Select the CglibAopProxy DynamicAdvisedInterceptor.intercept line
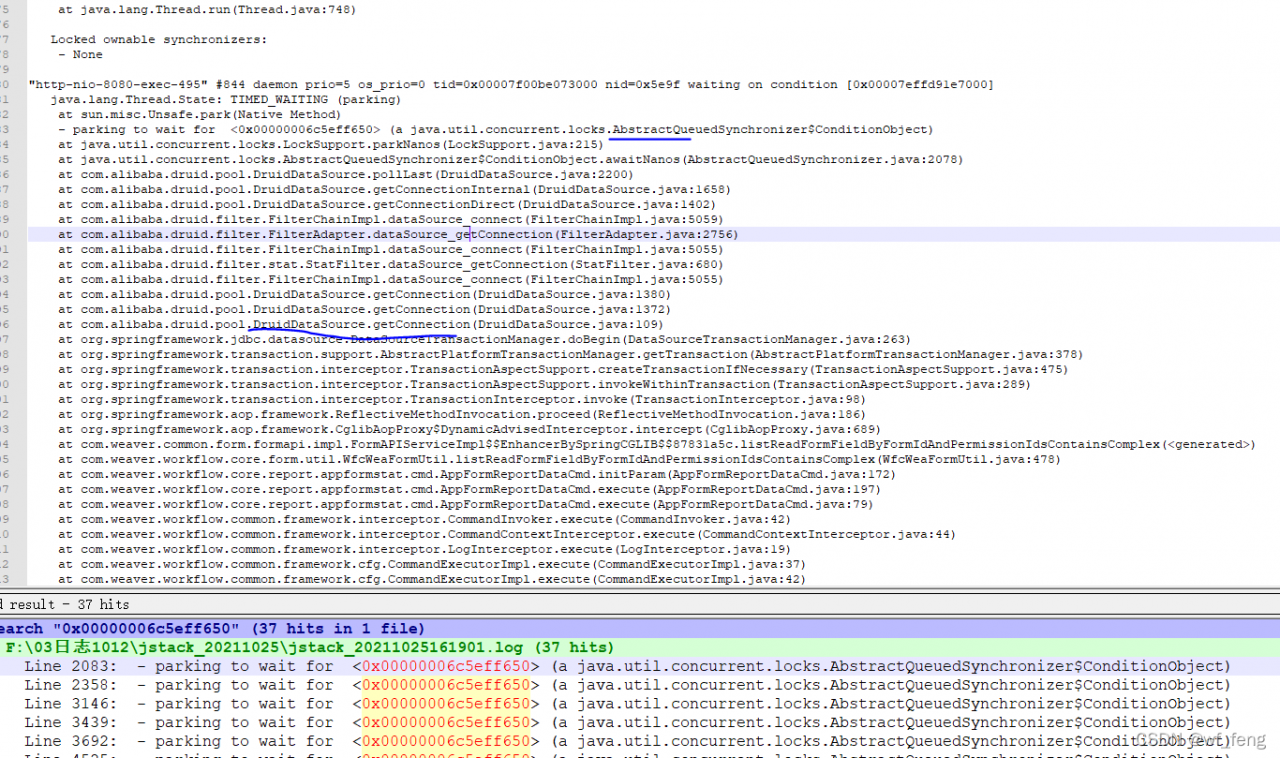1280x758 pixels. (x=469, y=429)
